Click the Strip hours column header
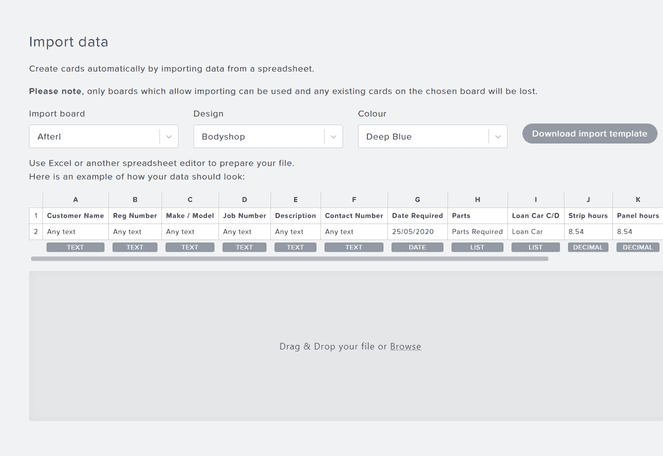This screenshot has height=456, width=663. pyautogui.click(x=588, y=215)
